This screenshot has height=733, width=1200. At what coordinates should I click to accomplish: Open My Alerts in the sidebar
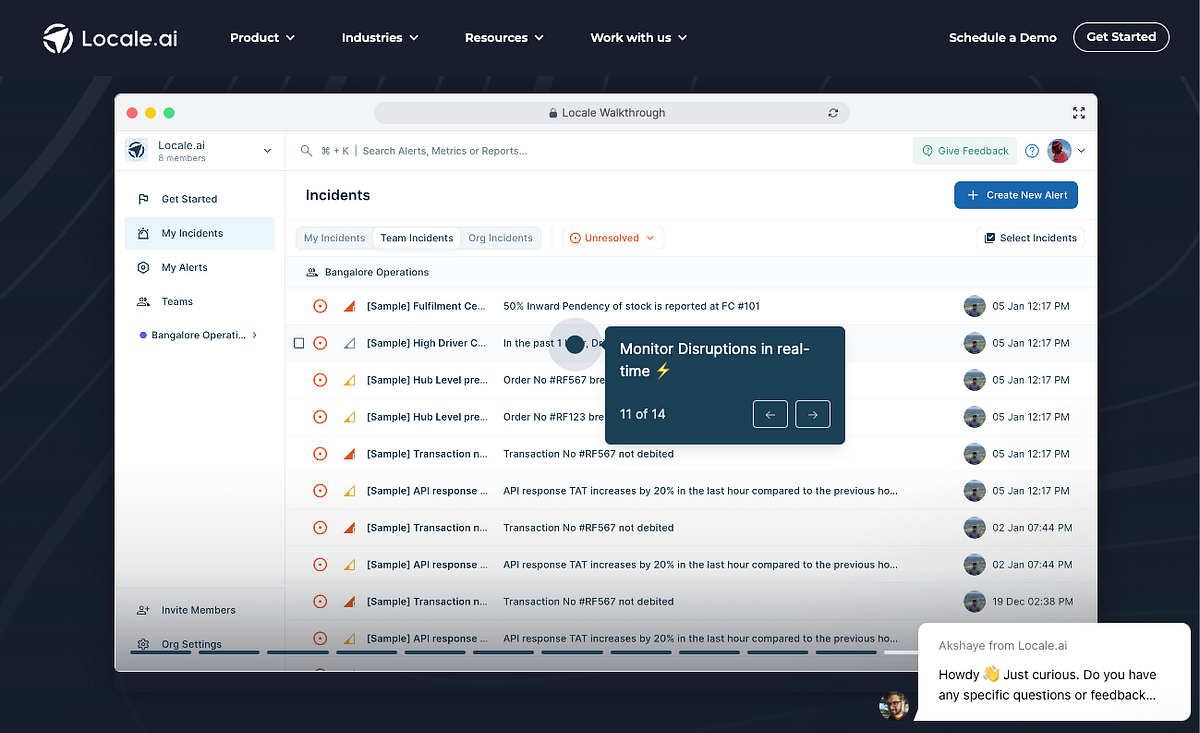200,267
